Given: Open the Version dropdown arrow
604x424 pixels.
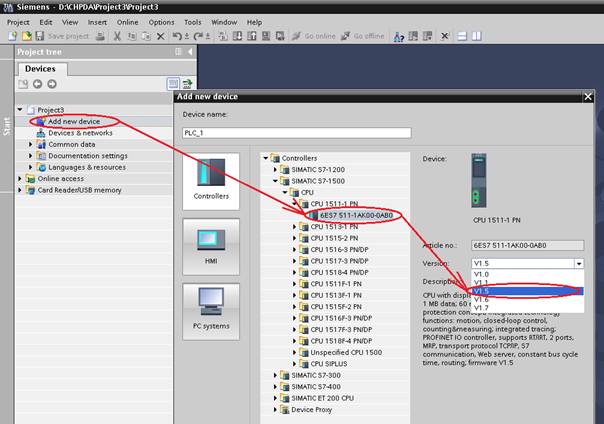Looking at the screenshot, I should tap(577, 263).
